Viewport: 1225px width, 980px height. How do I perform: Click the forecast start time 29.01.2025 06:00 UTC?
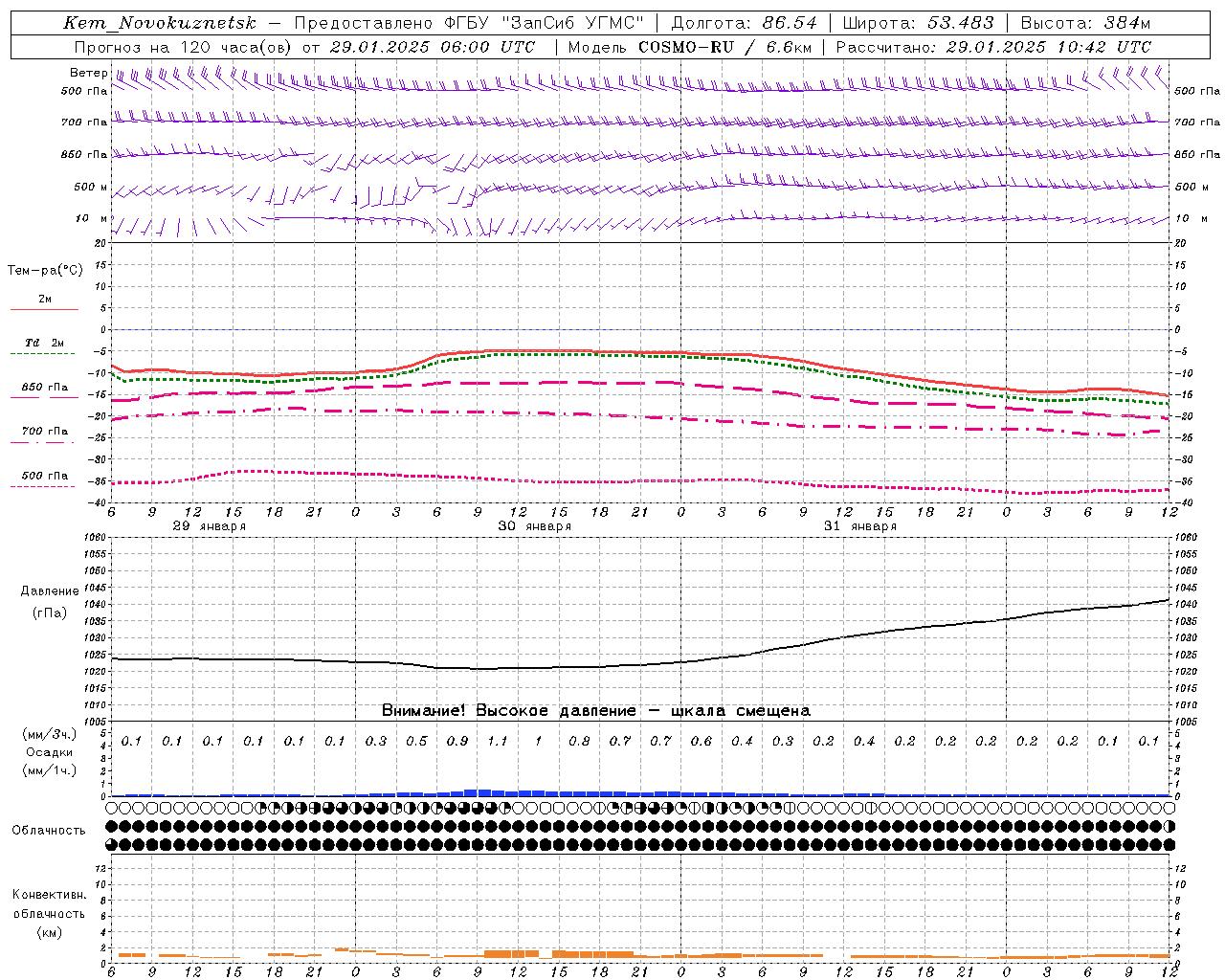pos(434,47)
